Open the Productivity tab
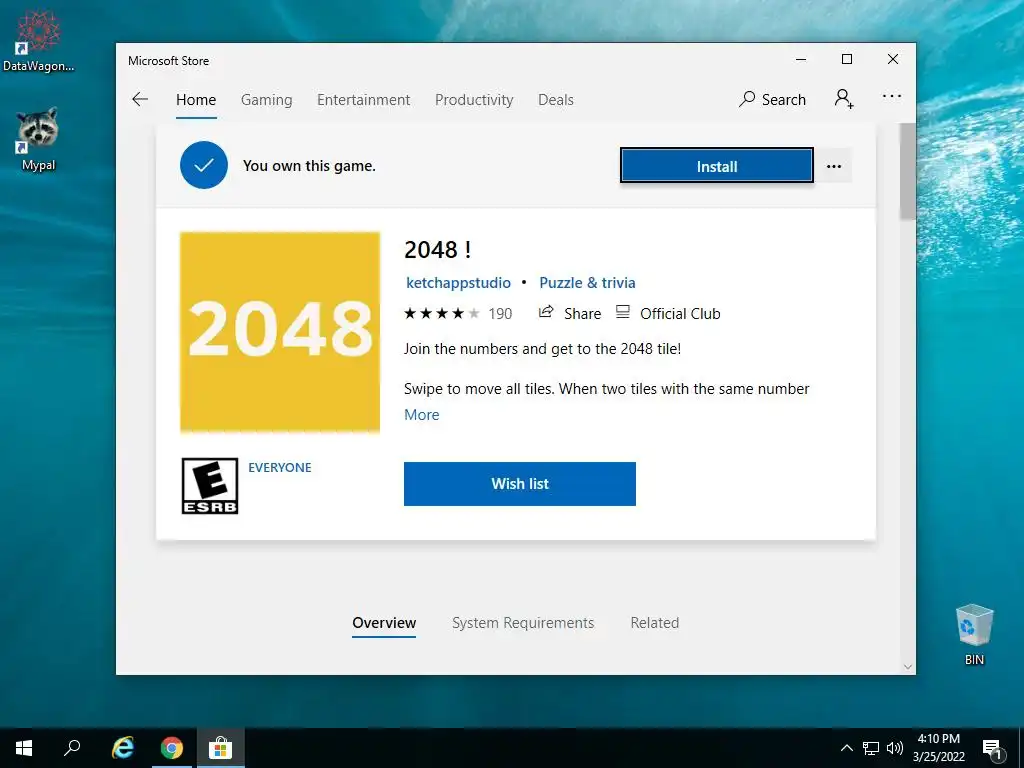The height and width of the screenshot is (768, 1024). [x=474, y=100]
